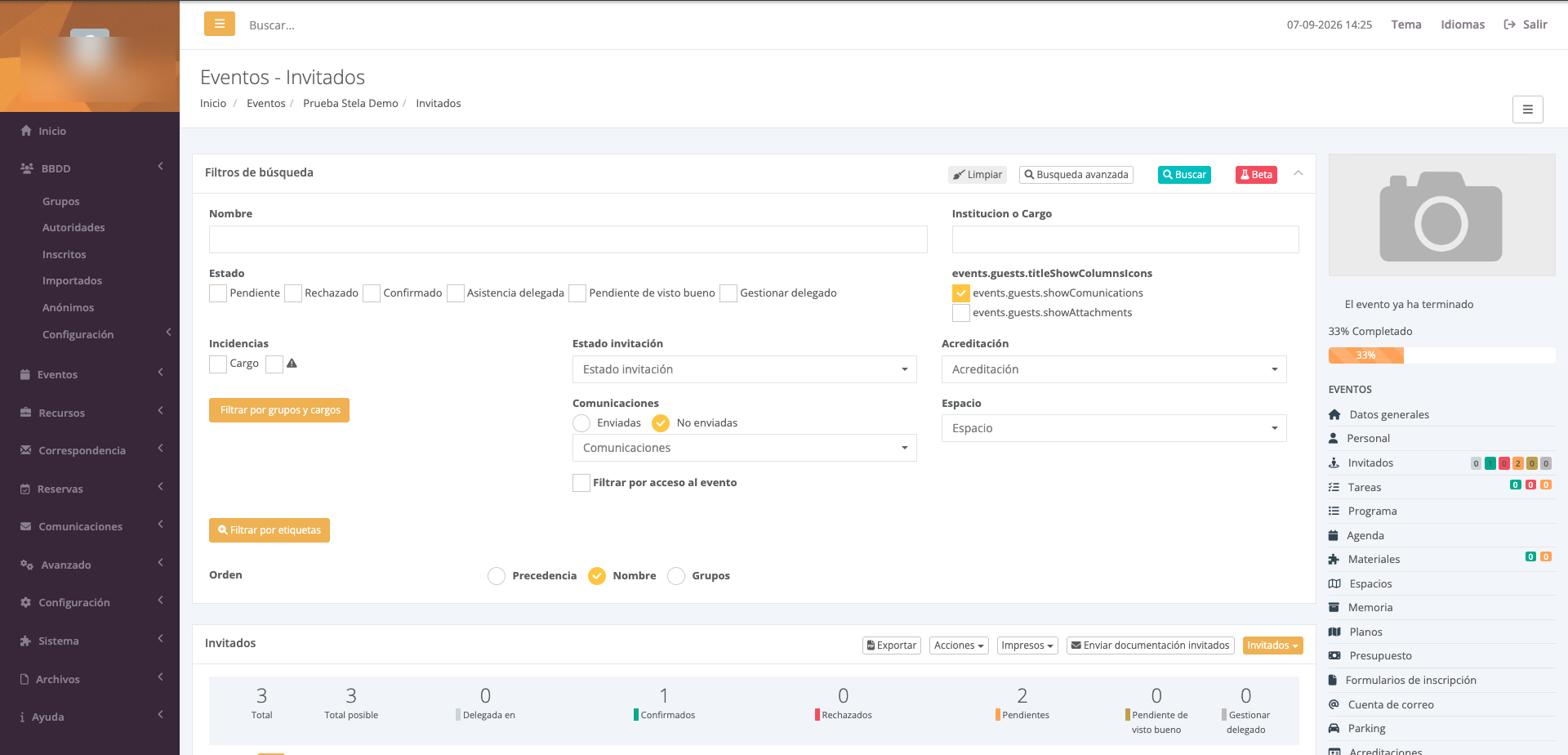The width and height of the screenshot is (1568, 755).
Task: Click the 33% completion progress bar
Action: coord(1441,355)
